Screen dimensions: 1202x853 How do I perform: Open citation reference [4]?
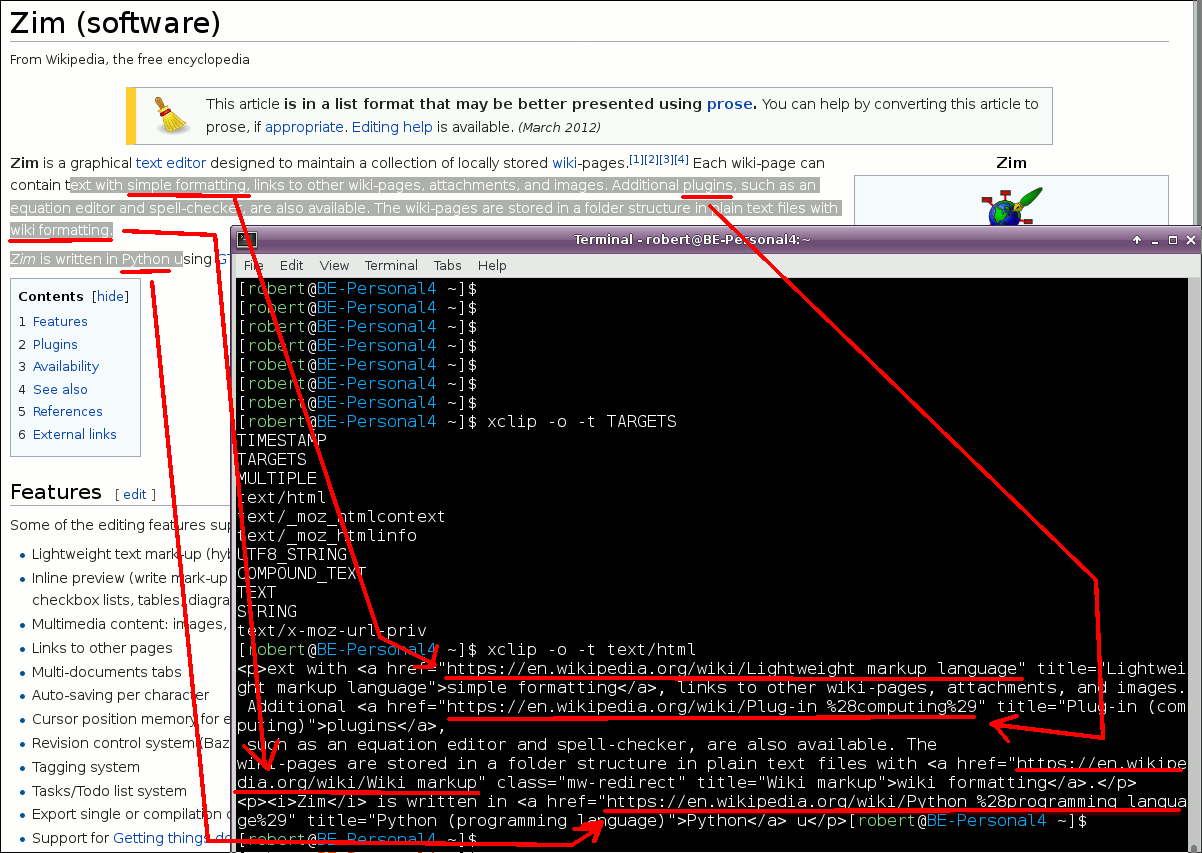click(x=682, y=159)
